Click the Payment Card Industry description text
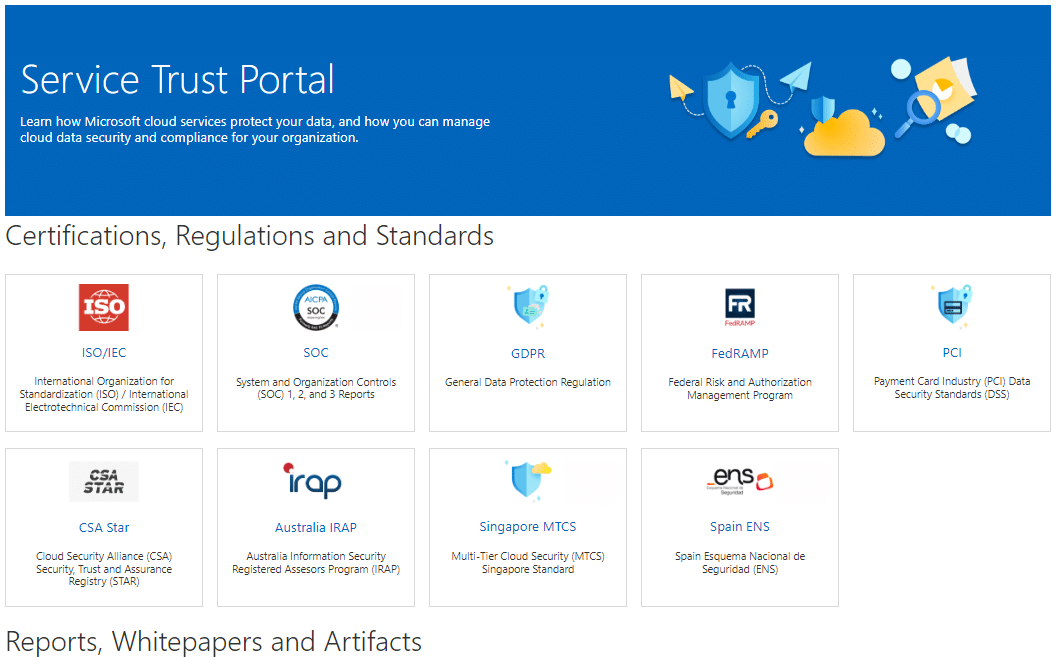The width and height of the screenshot is (1058, 657). (952, 388)
